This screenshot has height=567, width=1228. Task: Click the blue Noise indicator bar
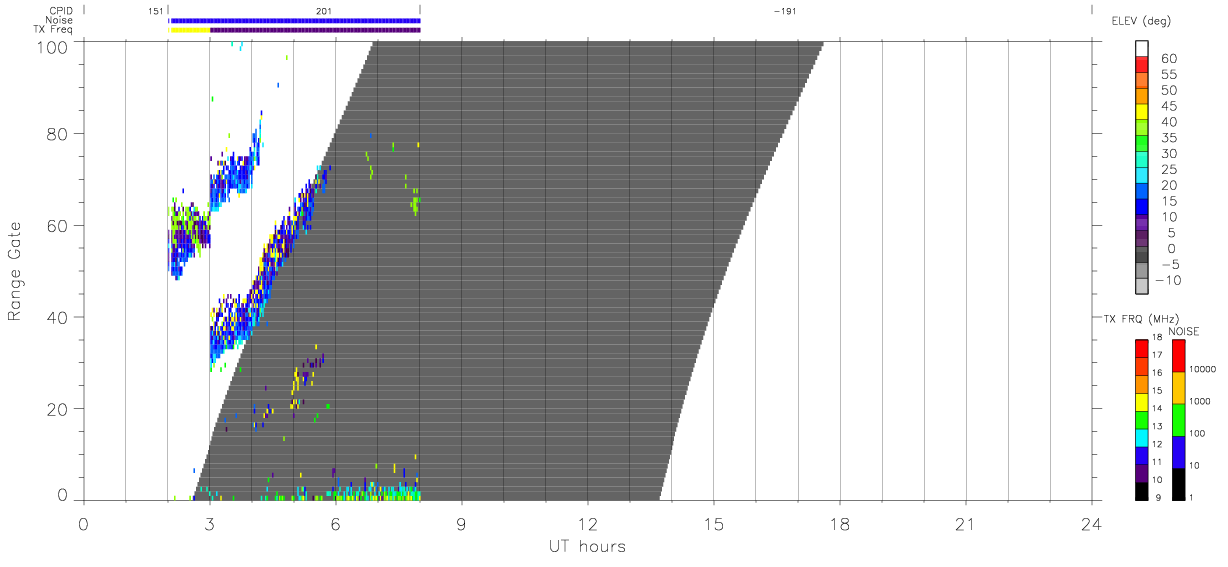[x=295, y=20]
